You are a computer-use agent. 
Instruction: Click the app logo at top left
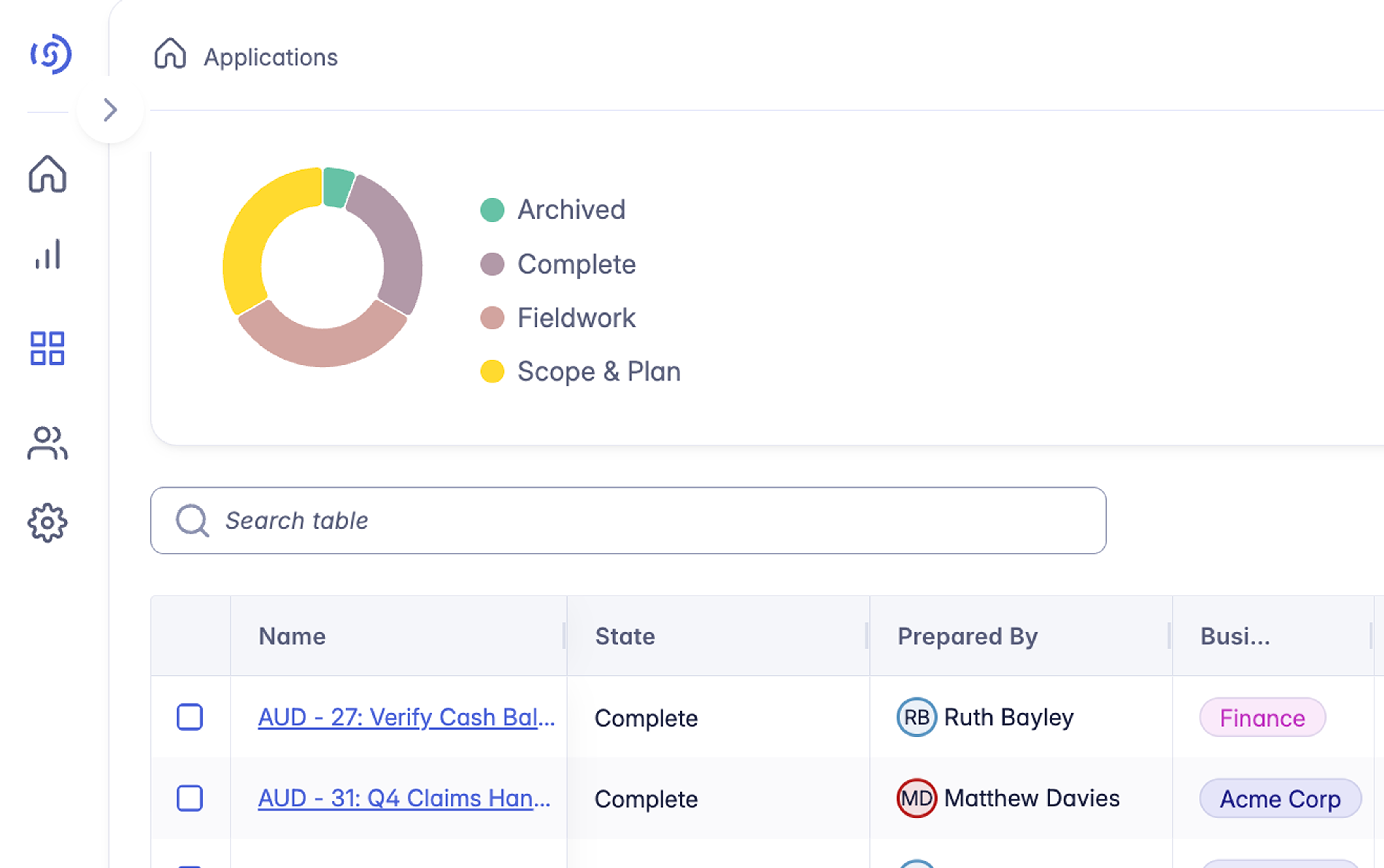(52, 55)
